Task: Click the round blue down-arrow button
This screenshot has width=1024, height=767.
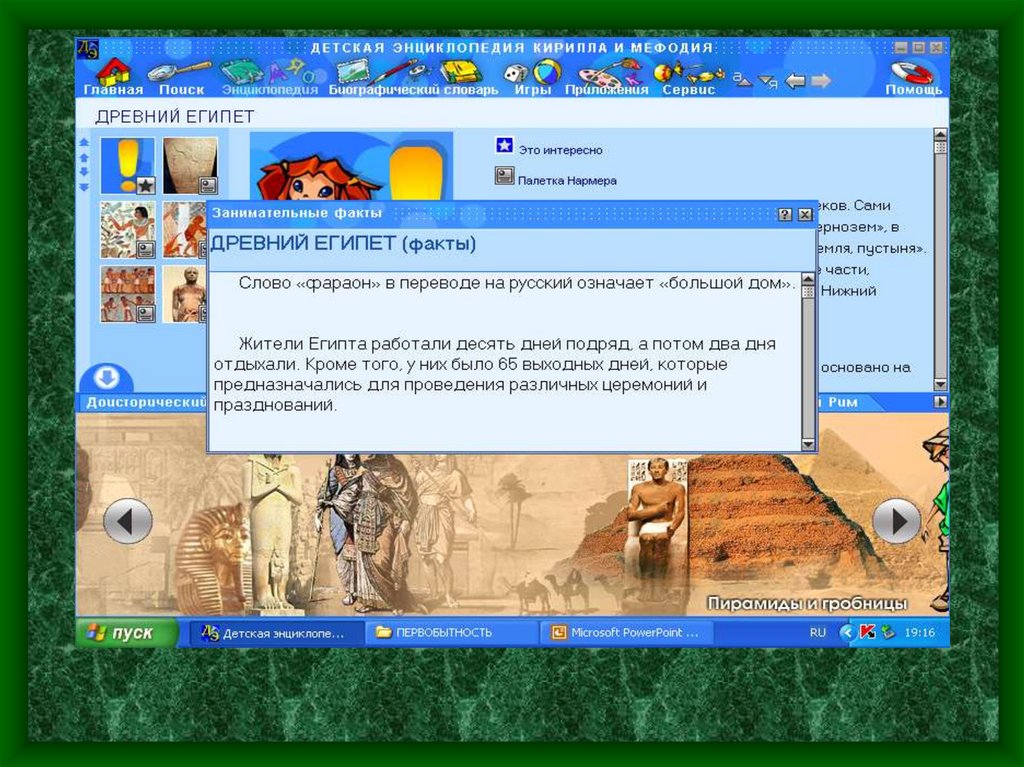Action: coord(106,378)
